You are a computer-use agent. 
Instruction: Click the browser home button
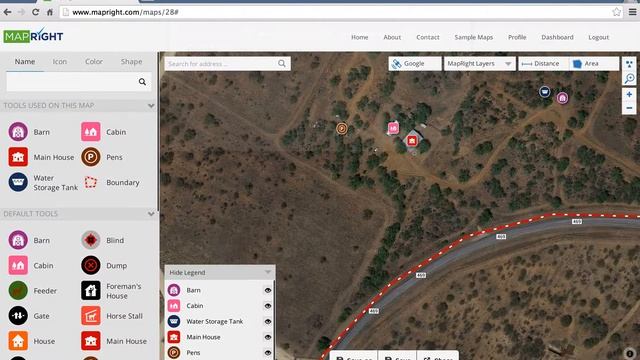(50, 12)
